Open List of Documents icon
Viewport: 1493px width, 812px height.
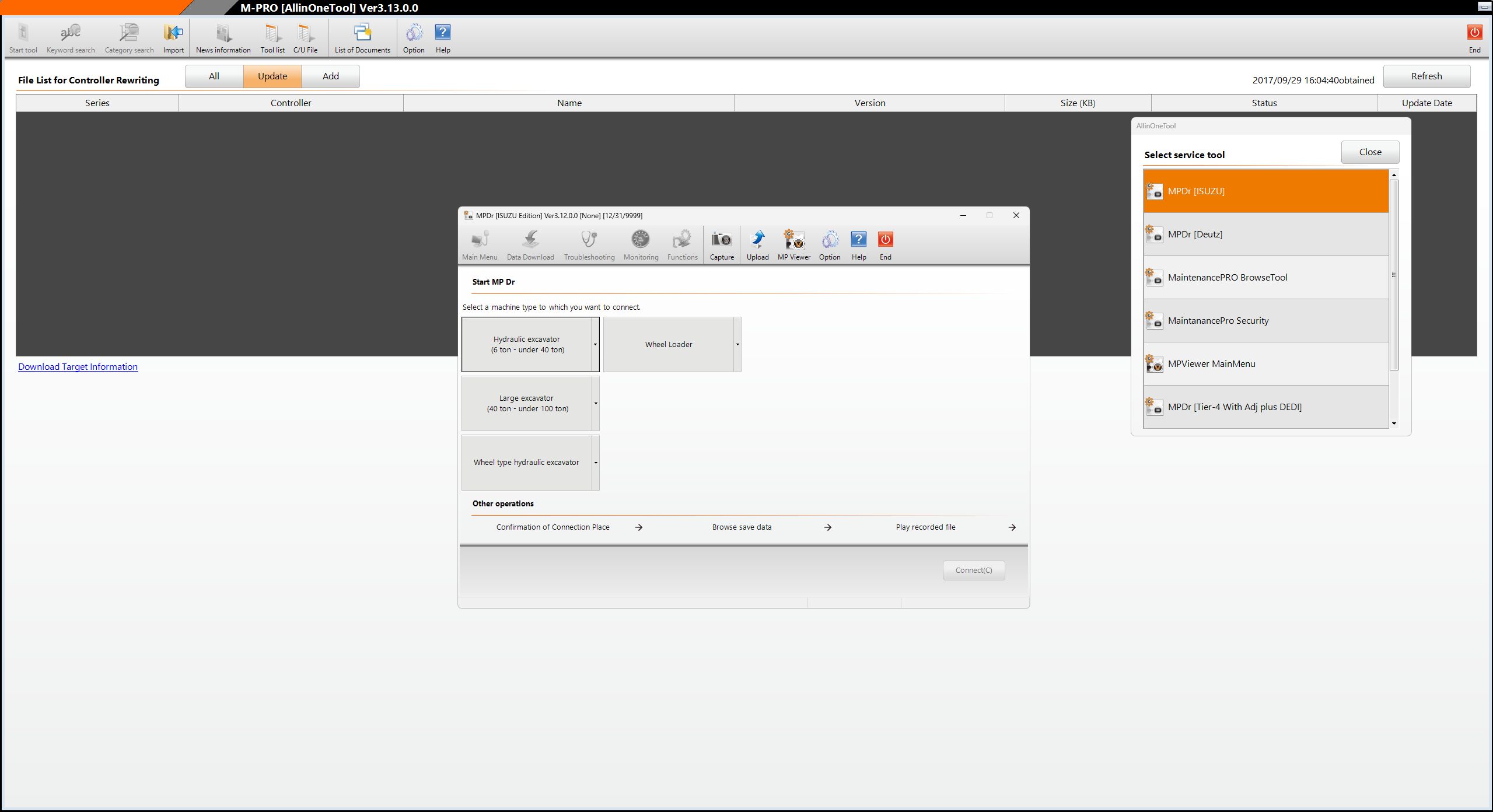coord(362,33)
